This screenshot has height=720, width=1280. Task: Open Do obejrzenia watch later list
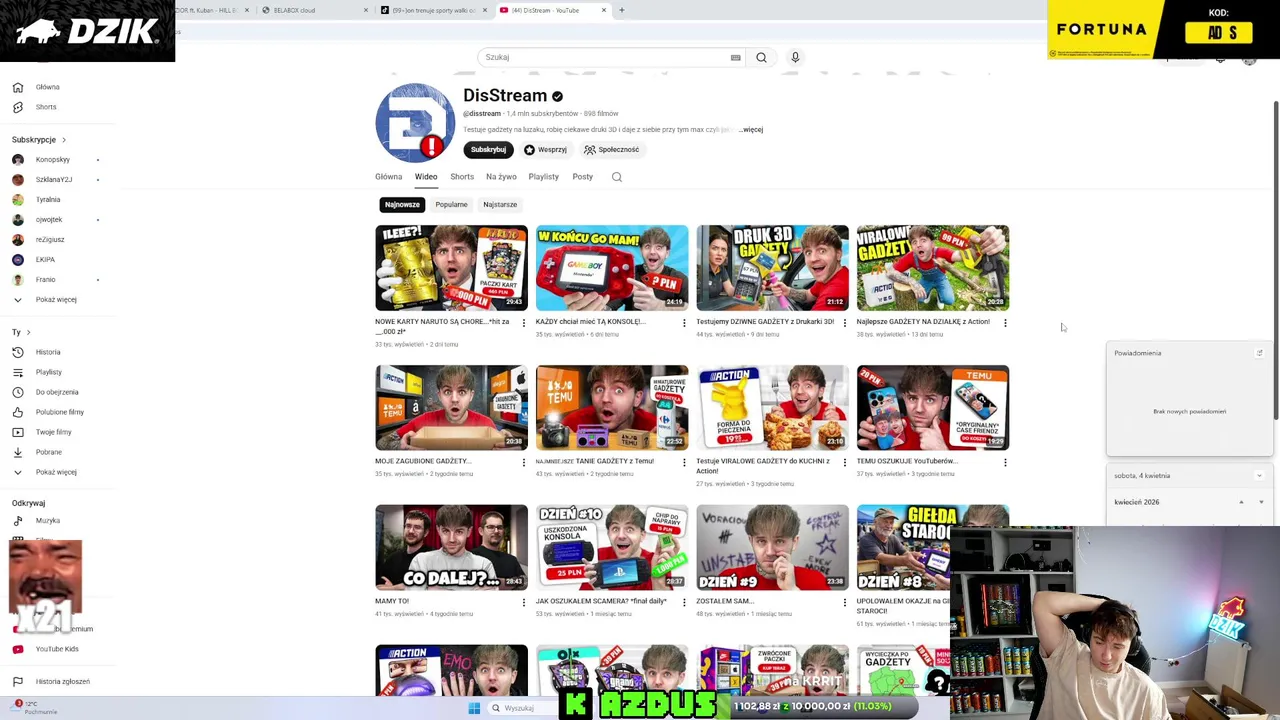coord(57,392)
